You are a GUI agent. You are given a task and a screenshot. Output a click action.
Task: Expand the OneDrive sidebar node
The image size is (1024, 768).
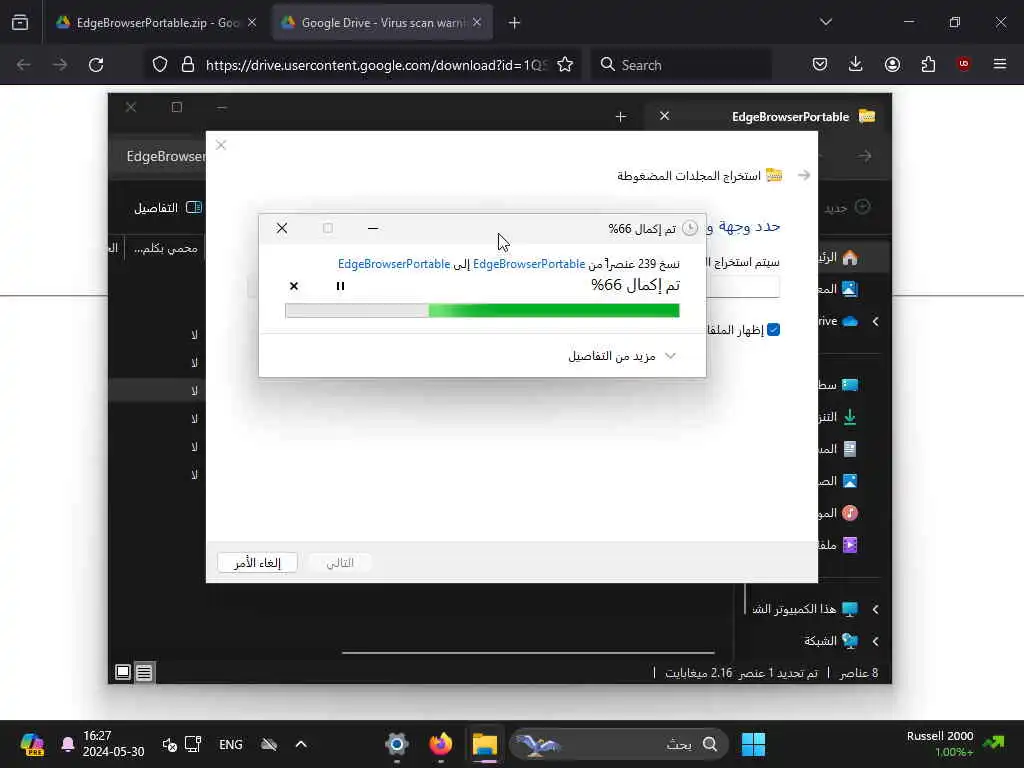coord(876,321)
